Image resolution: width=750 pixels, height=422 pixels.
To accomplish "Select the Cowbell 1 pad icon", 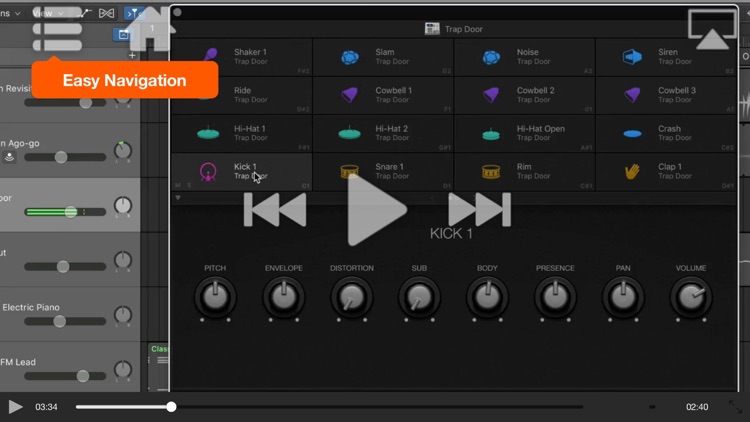I will (350, 95).
